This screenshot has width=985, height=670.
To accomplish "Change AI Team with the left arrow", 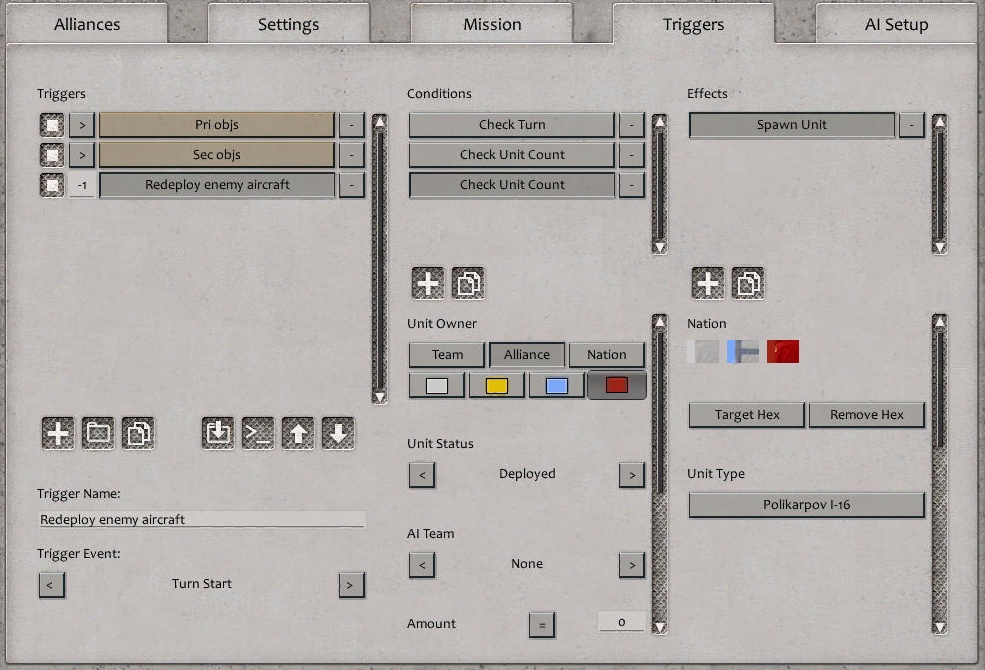I will click(421, 565).
